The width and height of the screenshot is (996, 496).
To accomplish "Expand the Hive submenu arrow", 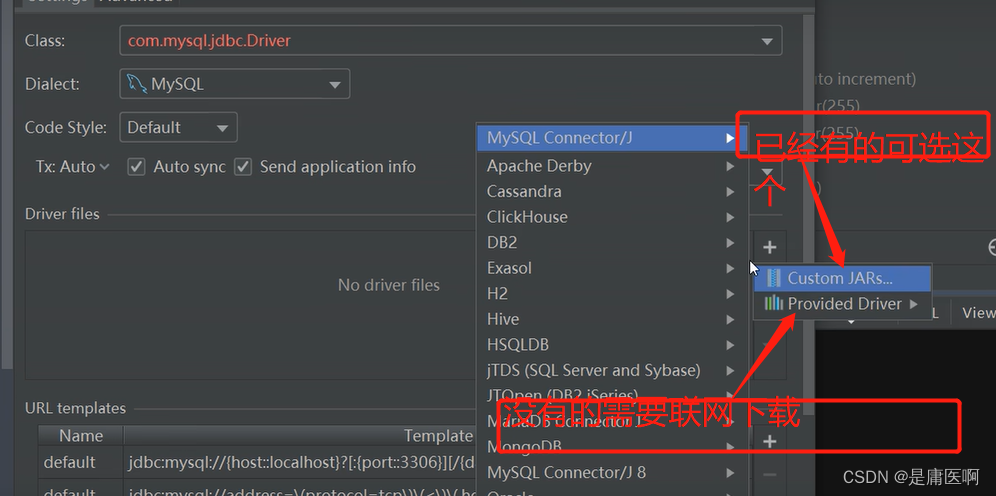I will click(x=730, y=319).
